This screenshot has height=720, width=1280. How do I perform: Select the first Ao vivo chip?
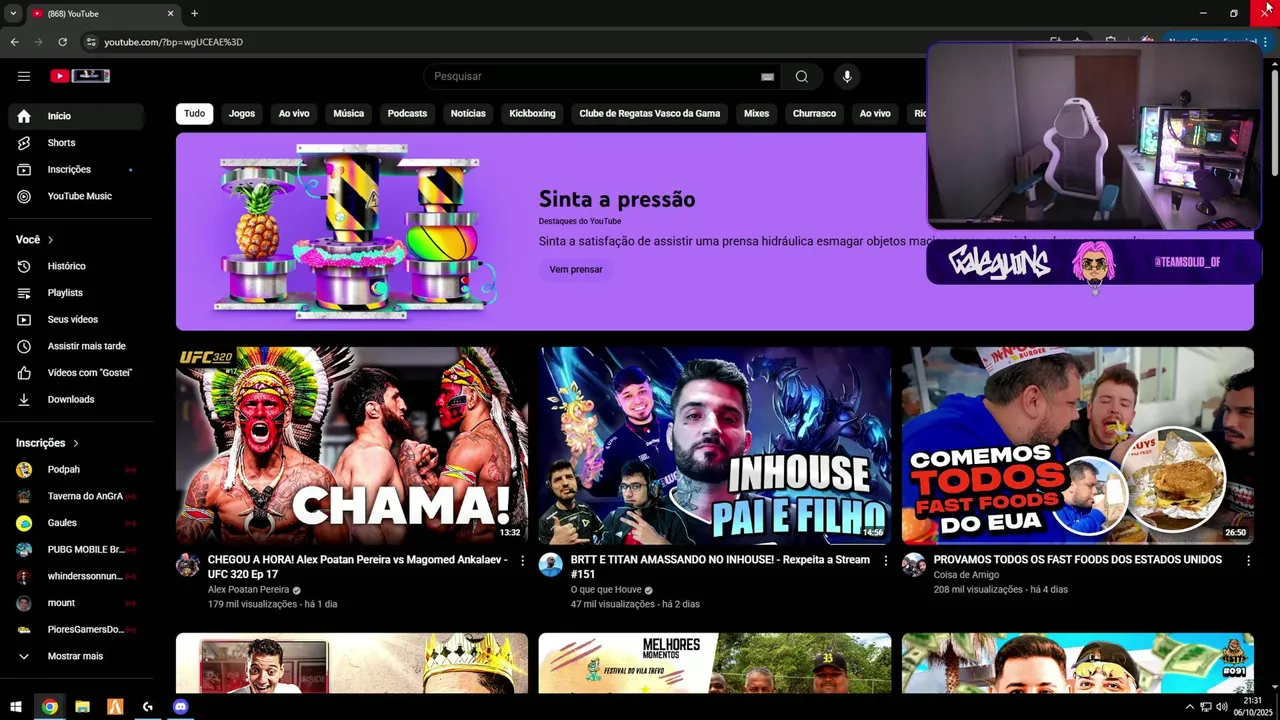pos(294,113)
